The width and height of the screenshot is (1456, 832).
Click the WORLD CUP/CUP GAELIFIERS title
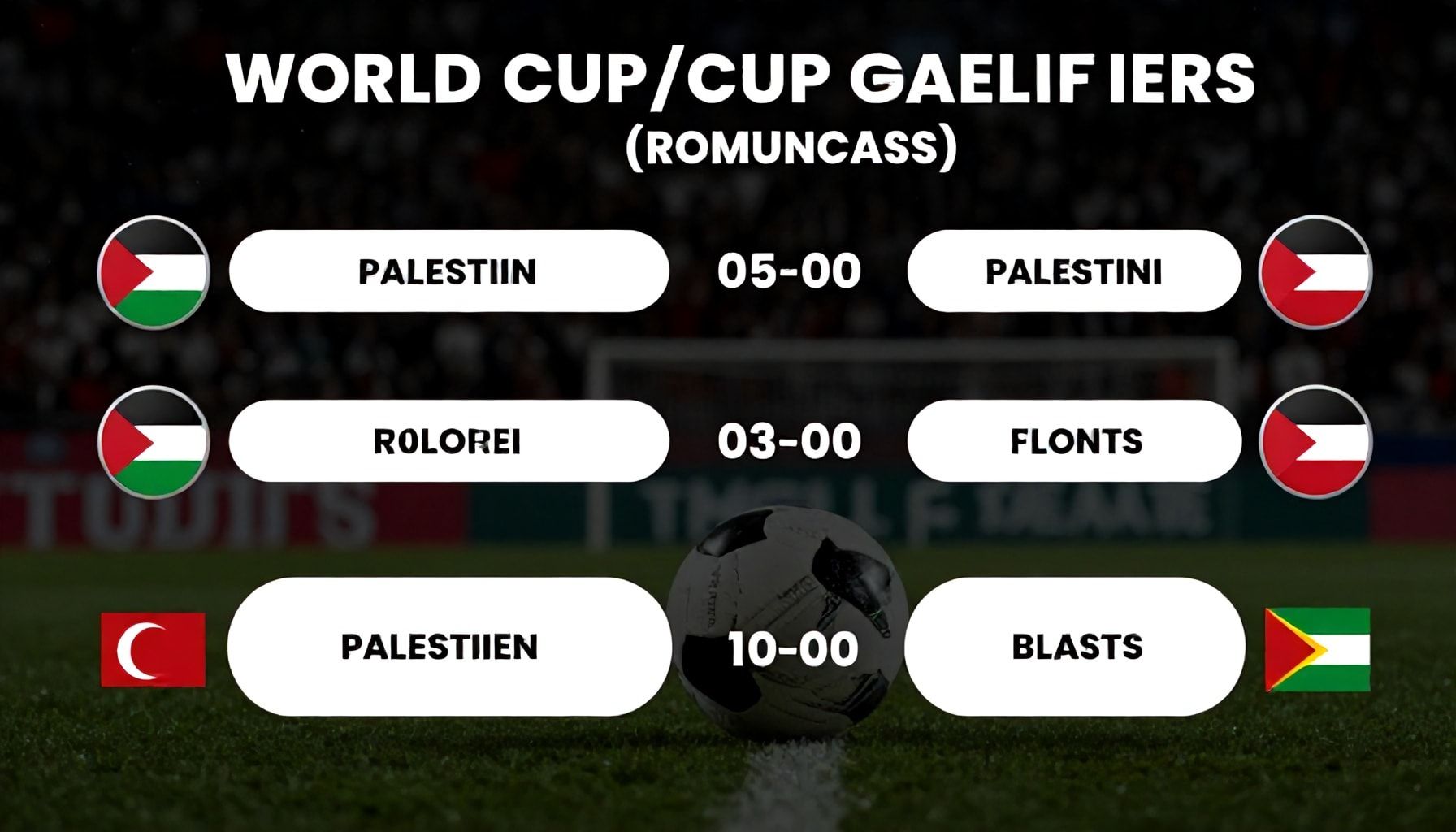point(741,79)
